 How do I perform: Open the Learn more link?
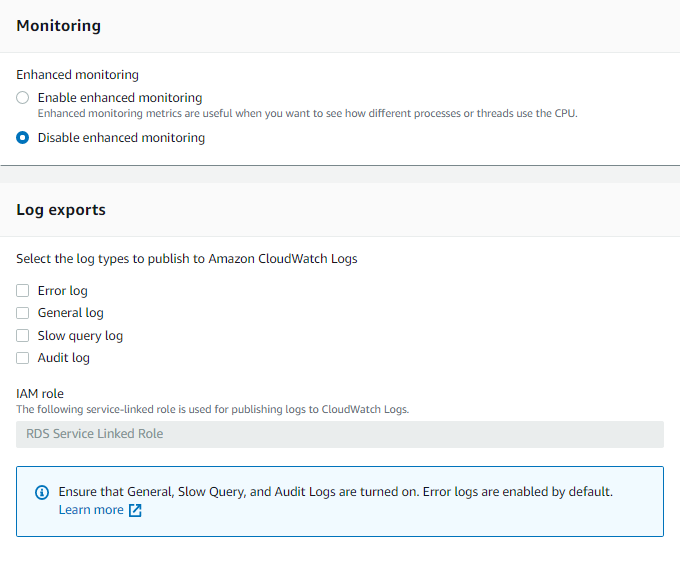pyautogui.click(x=91, y=510)
